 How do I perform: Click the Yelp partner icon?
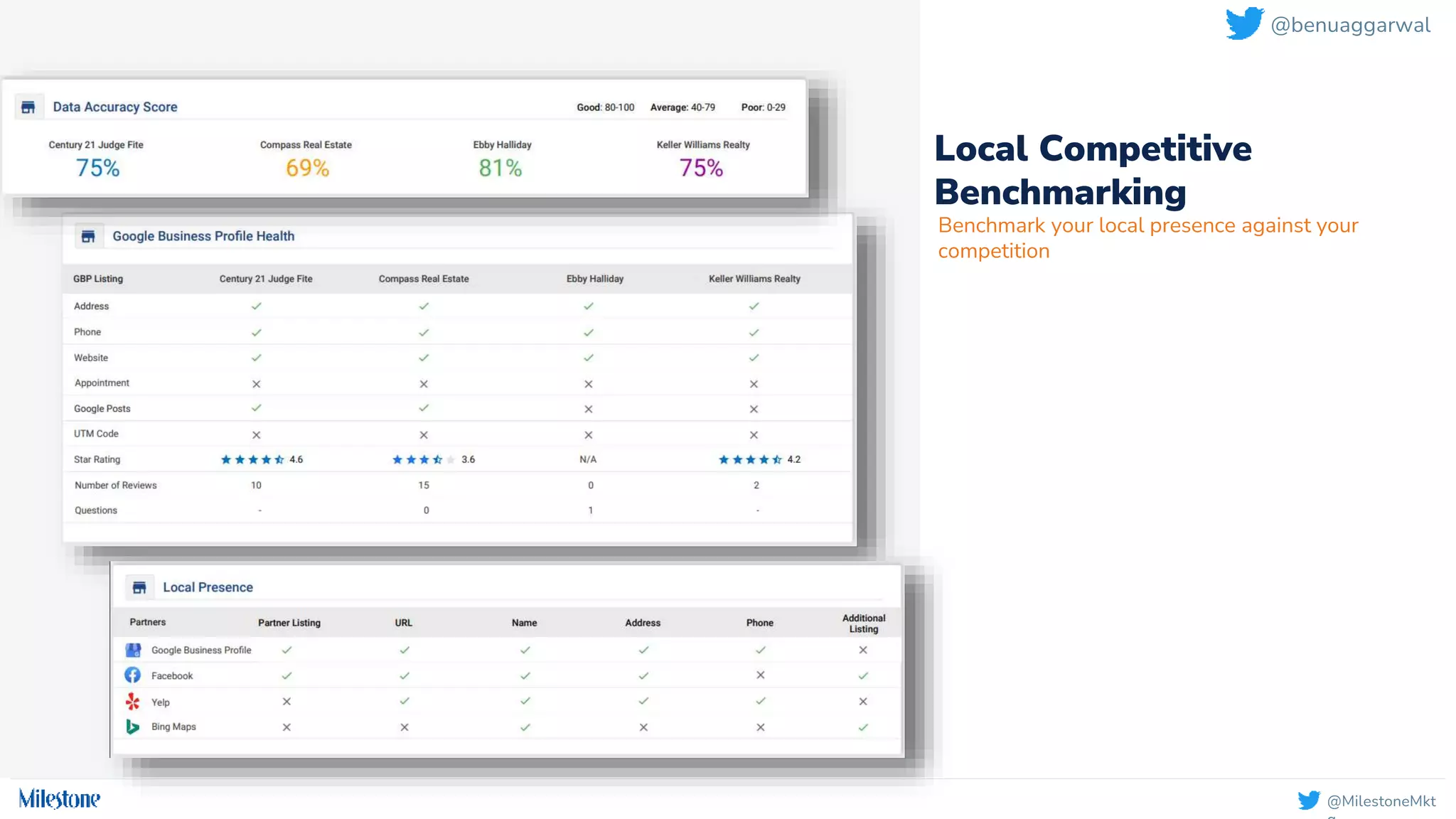[133, 702]
